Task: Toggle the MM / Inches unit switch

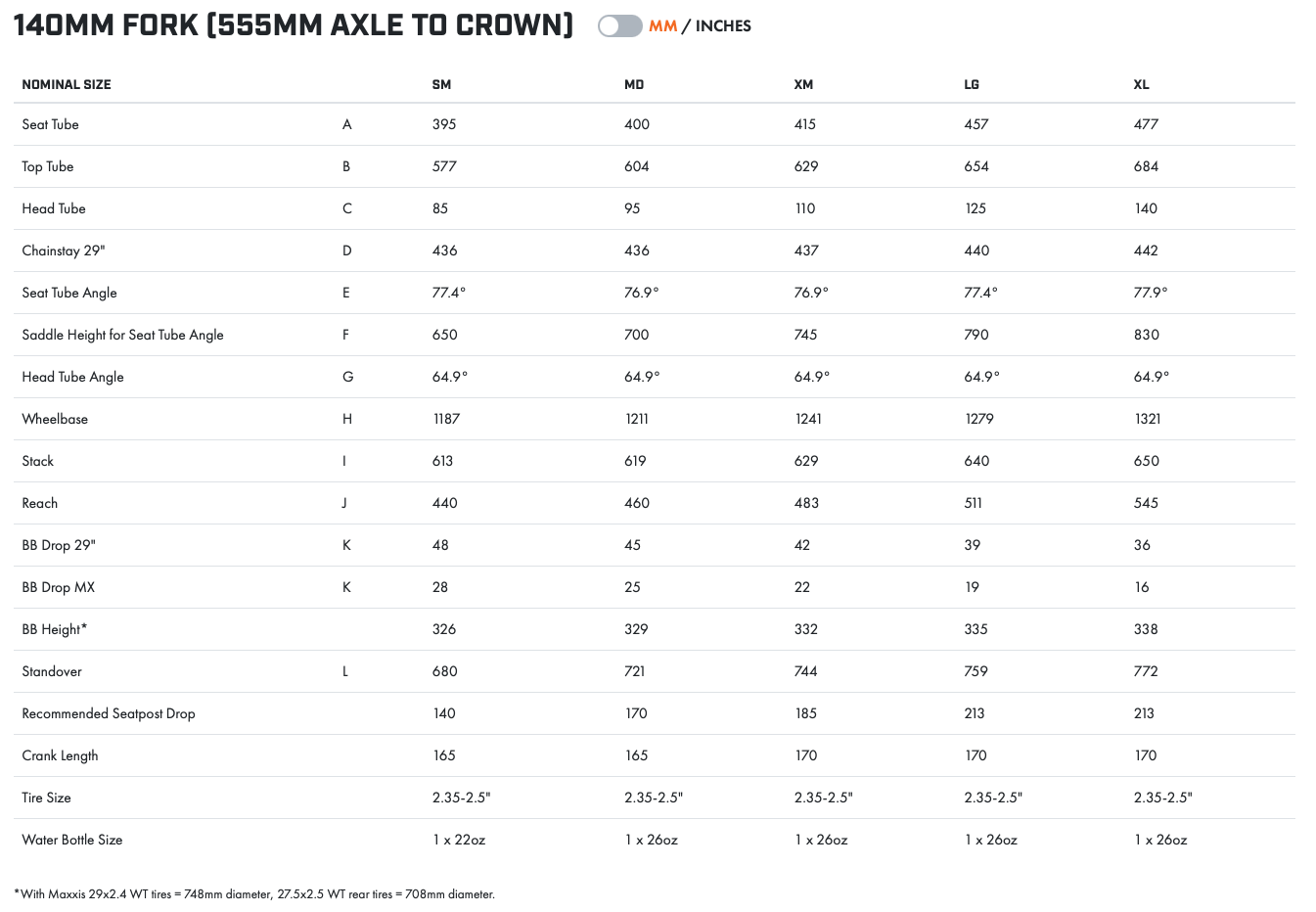Action: click(619, 26)
